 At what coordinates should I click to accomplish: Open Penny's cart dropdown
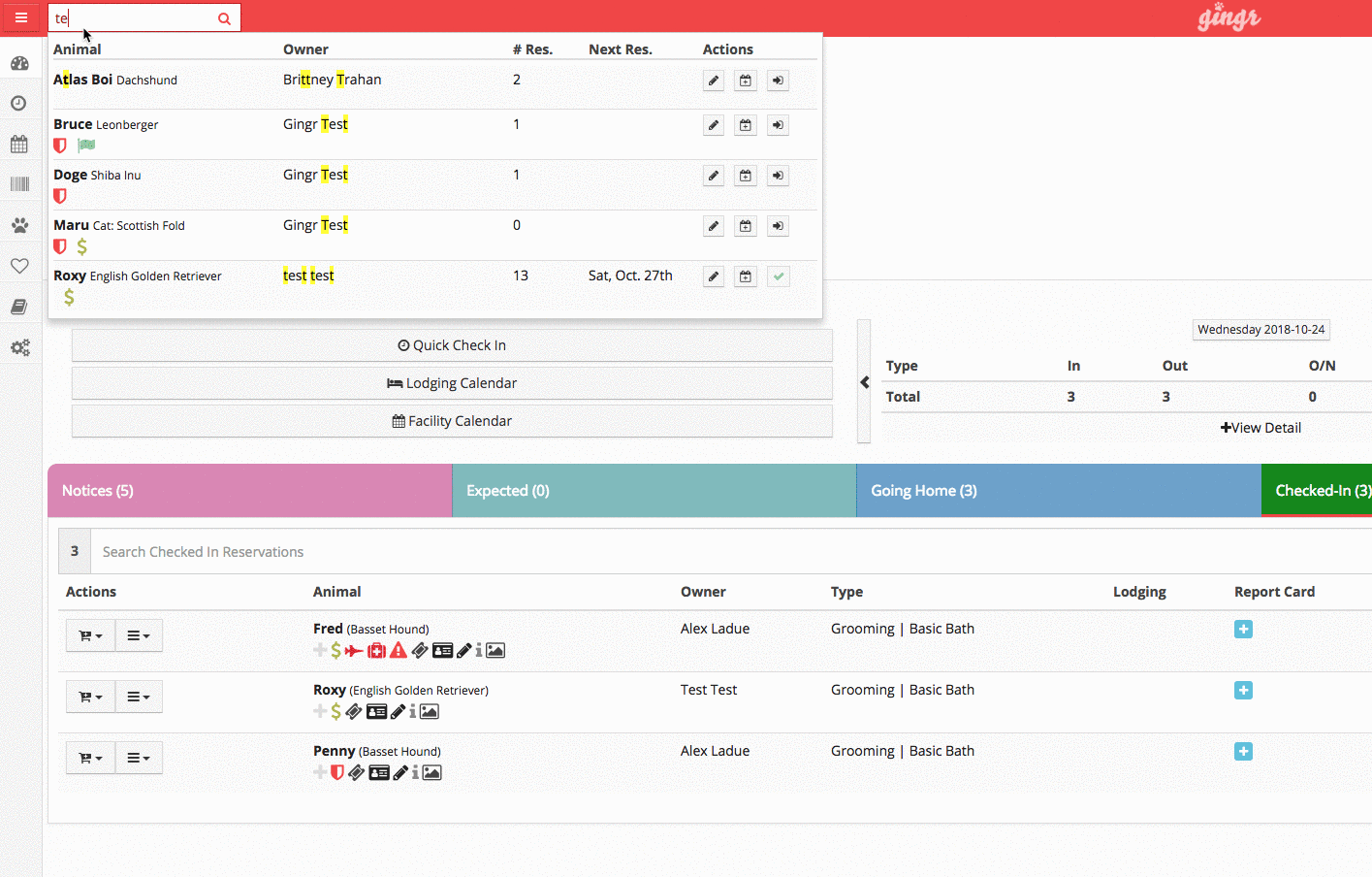pos(90,758)
